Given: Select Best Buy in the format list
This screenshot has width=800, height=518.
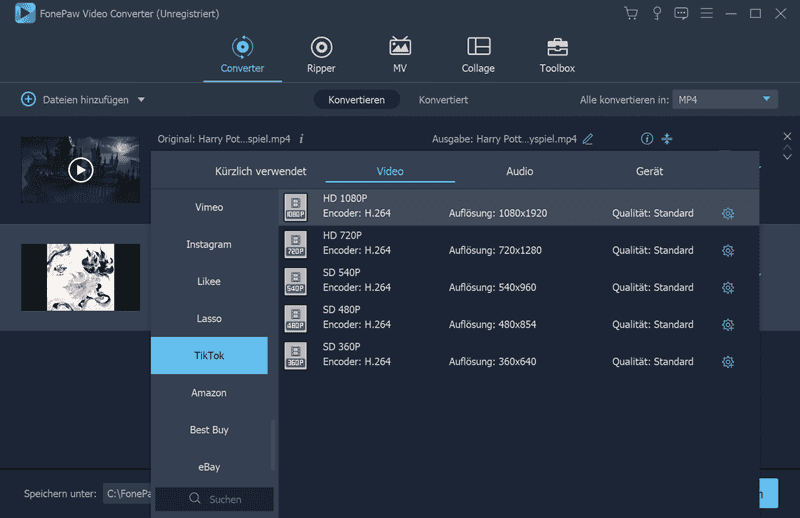Looking at the screenshot, I should pyautogui.click(x=209, y=430).
